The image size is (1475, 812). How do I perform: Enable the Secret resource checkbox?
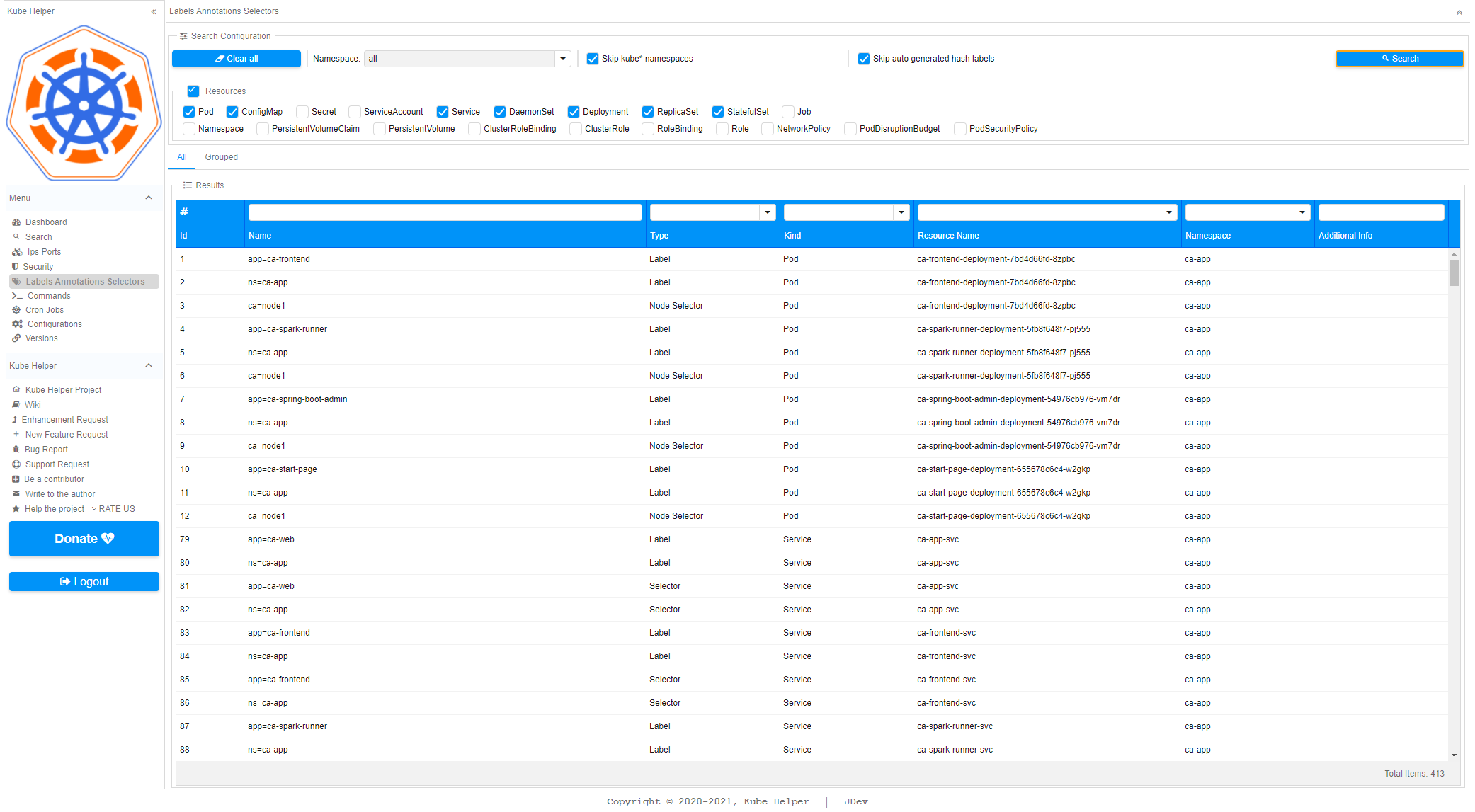point(302,112)
